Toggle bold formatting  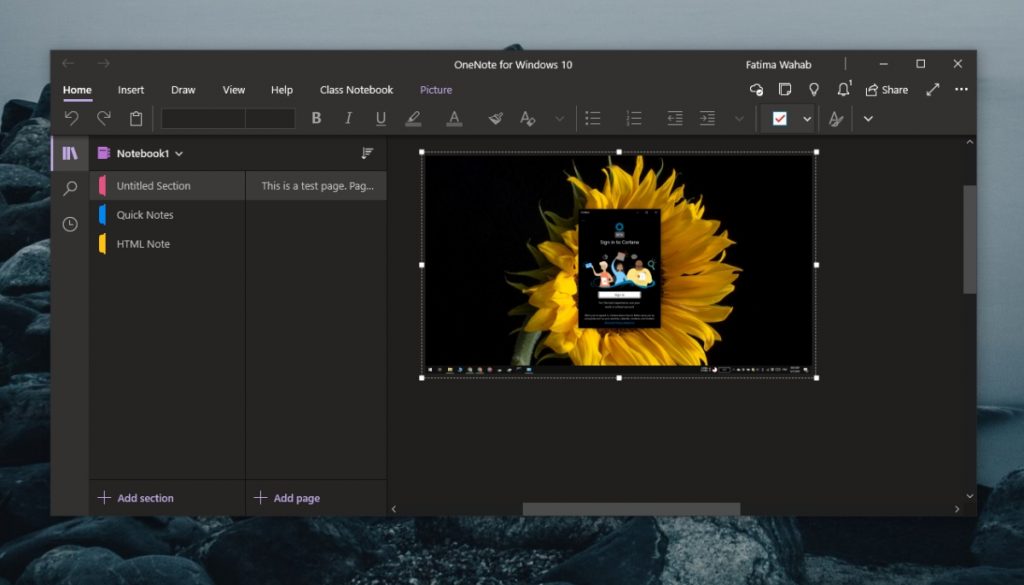click(x=316, y=118)
